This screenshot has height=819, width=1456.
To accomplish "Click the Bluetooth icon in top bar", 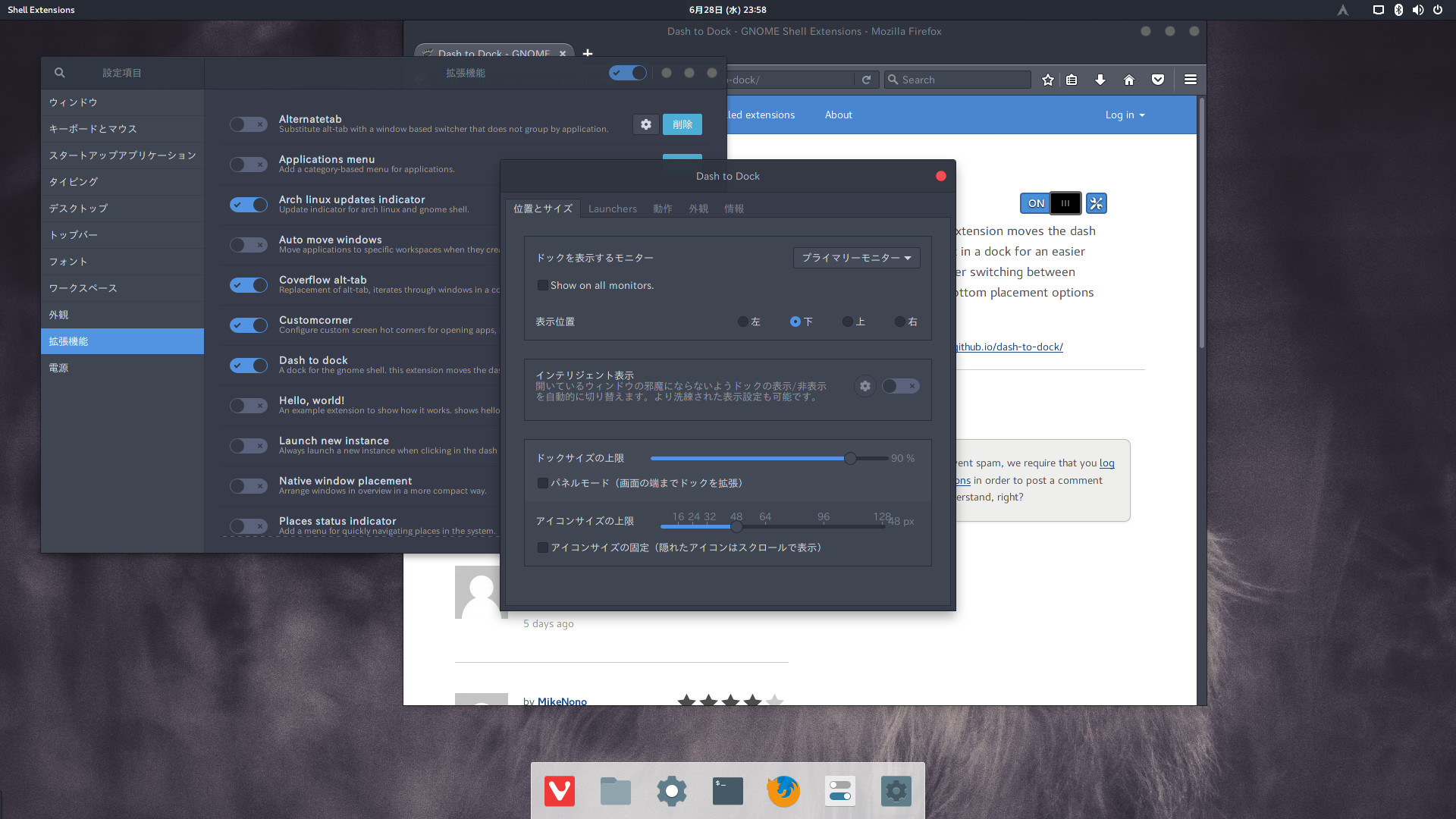I will tap(1398, 10).
